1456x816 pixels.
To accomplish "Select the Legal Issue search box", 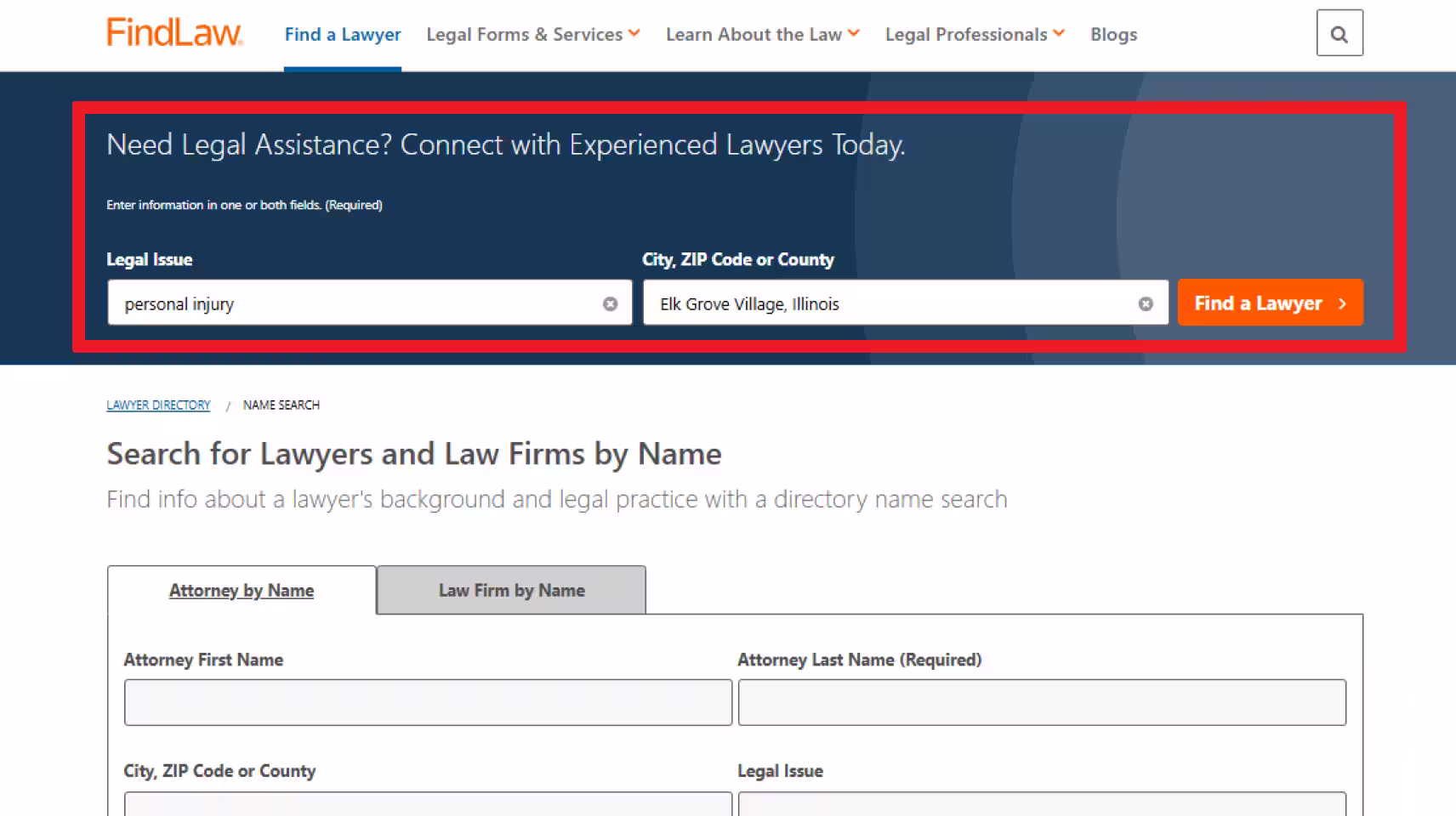I will [357, 303].
